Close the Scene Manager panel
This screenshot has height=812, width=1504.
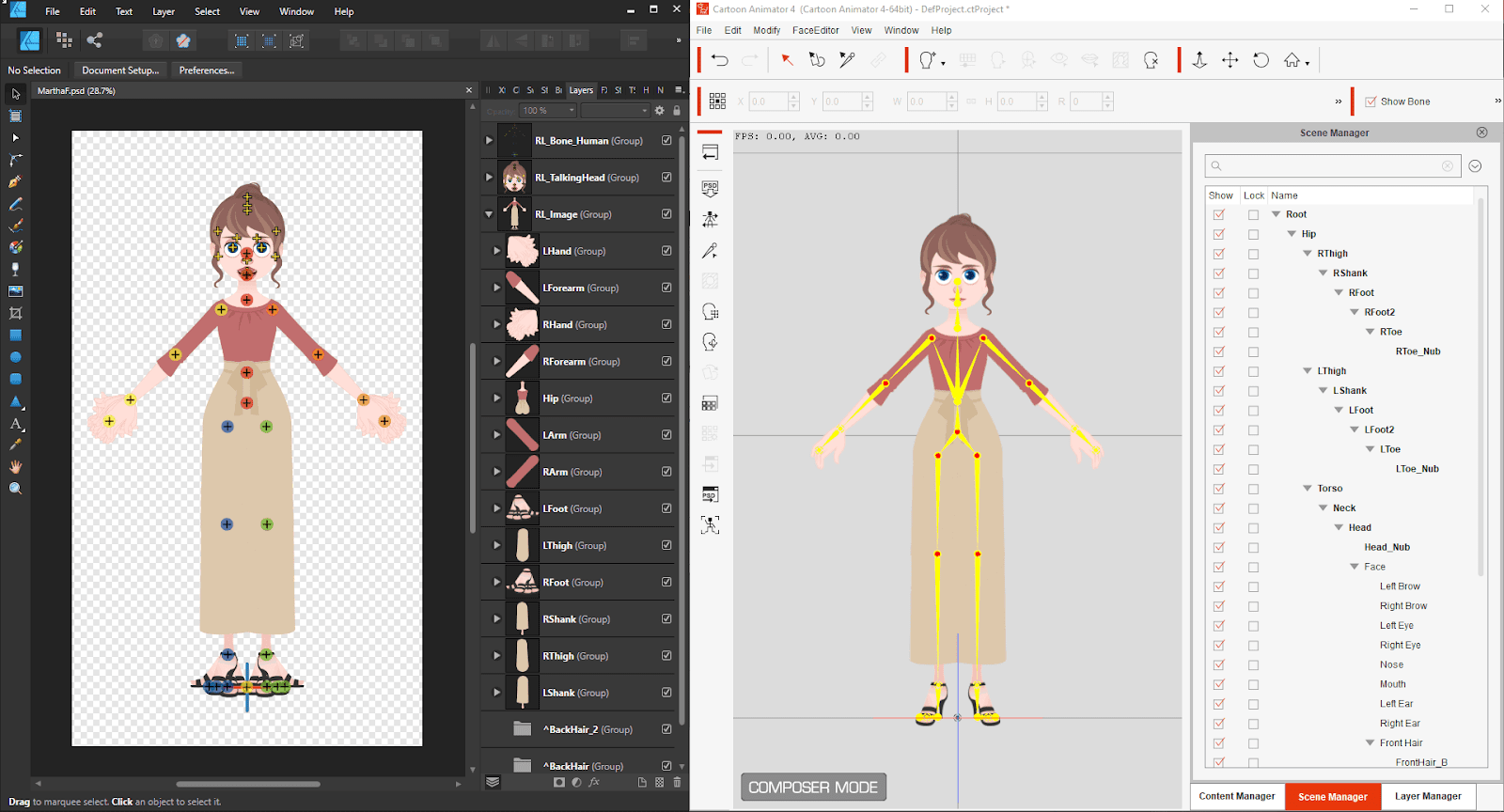[1481, 133]
